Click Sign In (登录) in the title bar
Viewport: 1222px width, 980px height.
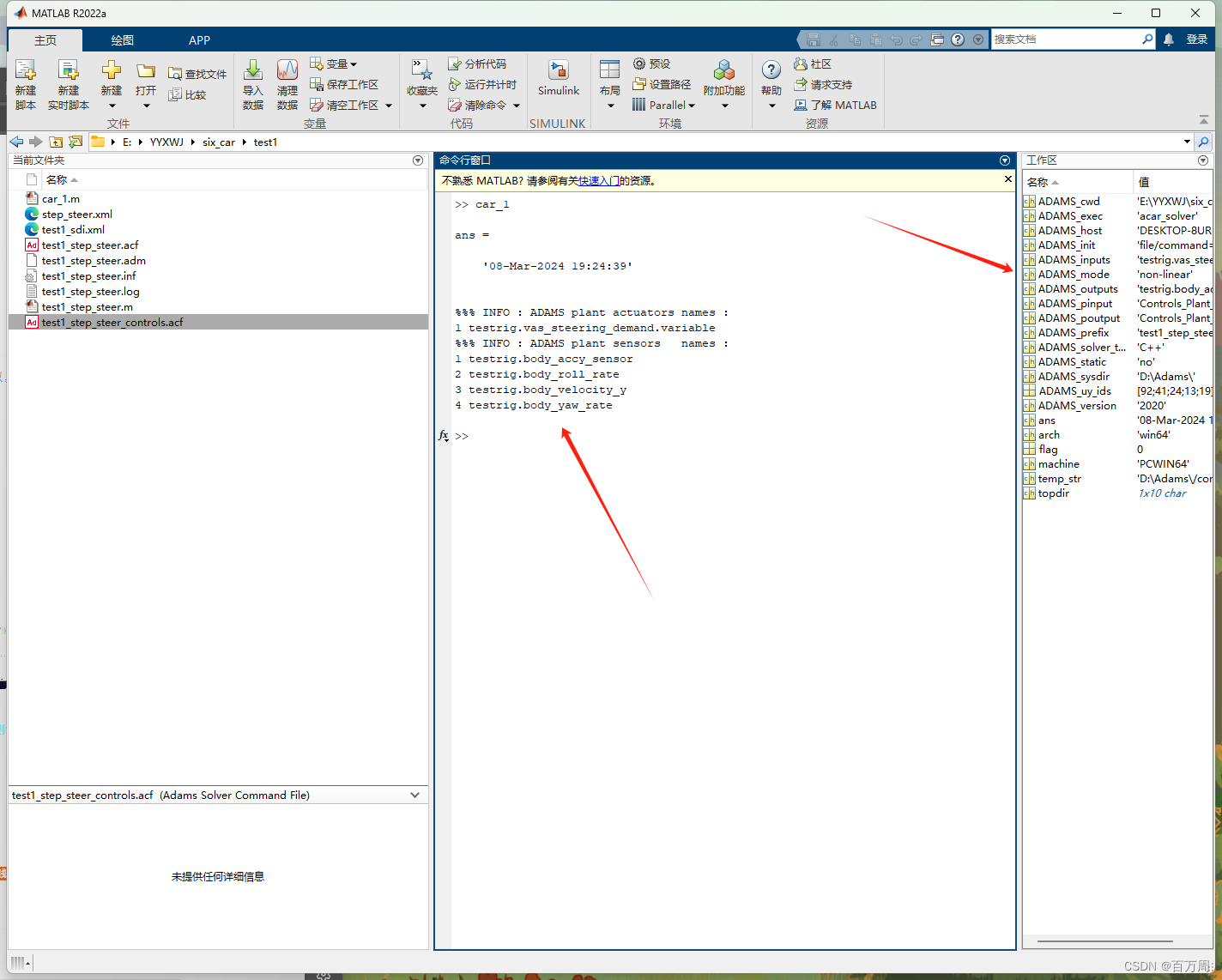(1197, 39)
